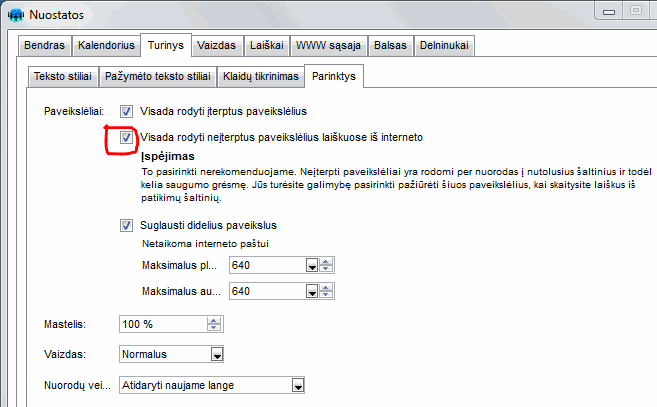Click the maximum height spinner arrows
The width and height of the screenshot is (657, 407).
(x=326, y=291)
